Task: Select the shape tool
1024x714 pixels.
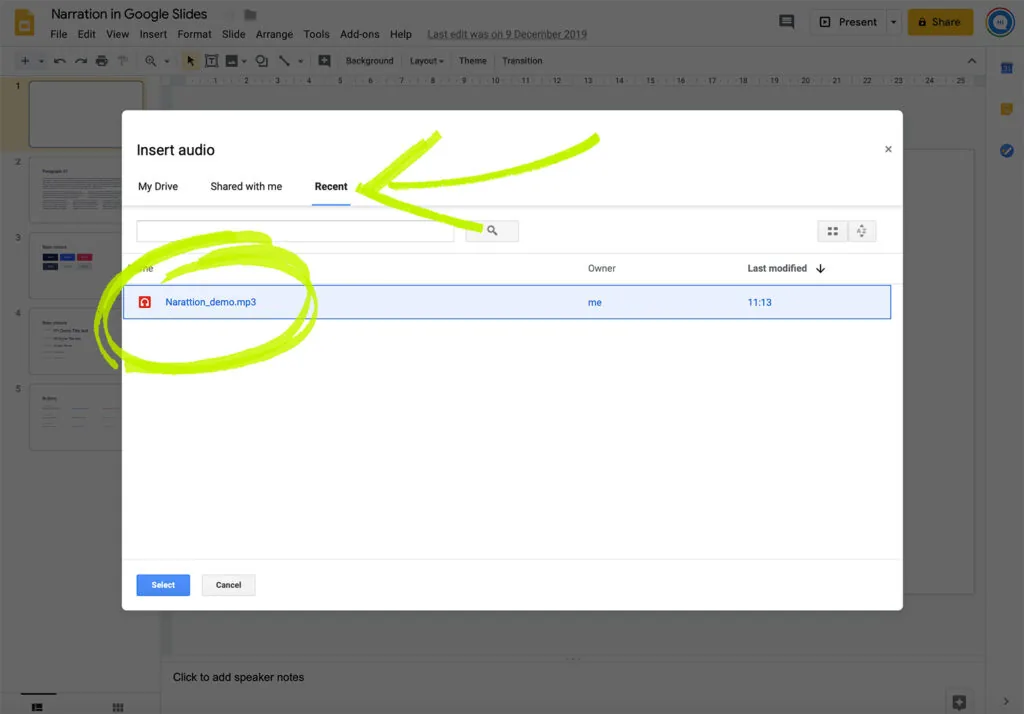Action: pyautogui.click(x=261, y=61)
